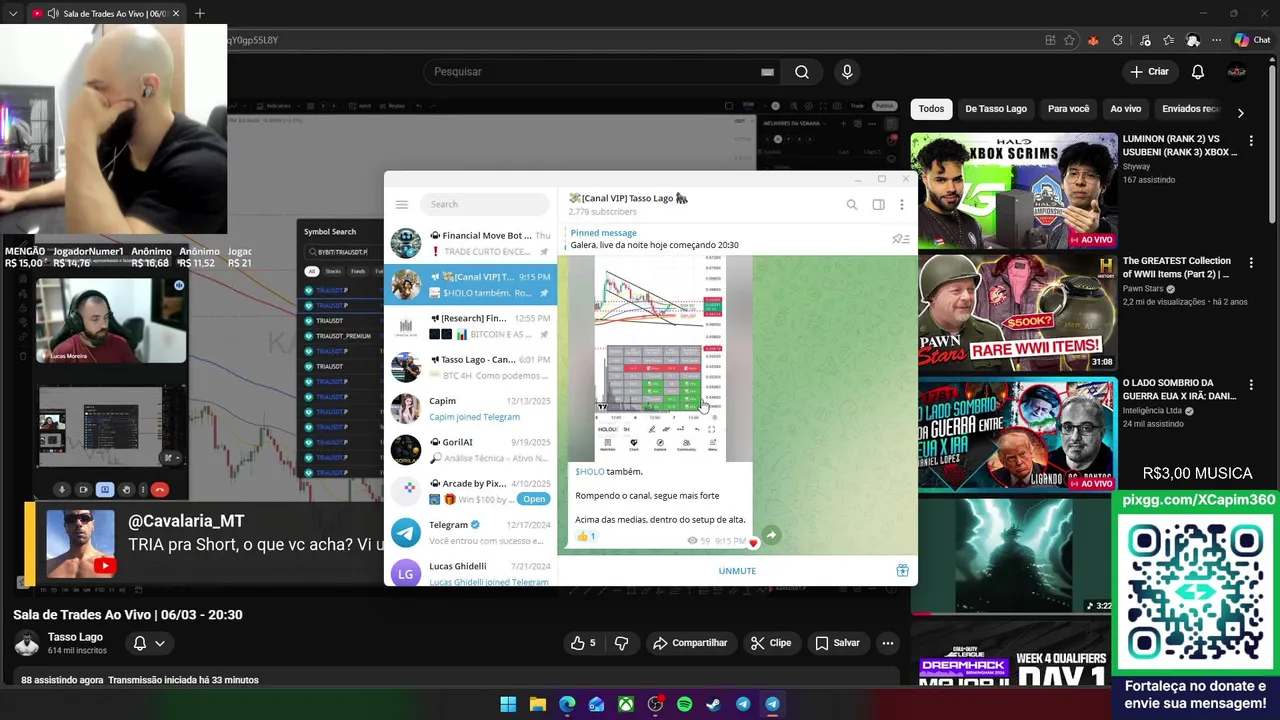This screenshot has width=1280, height=720.
Task: Click thumbs-up reaction on $HOLO message
Action: [x=586, y=536]
